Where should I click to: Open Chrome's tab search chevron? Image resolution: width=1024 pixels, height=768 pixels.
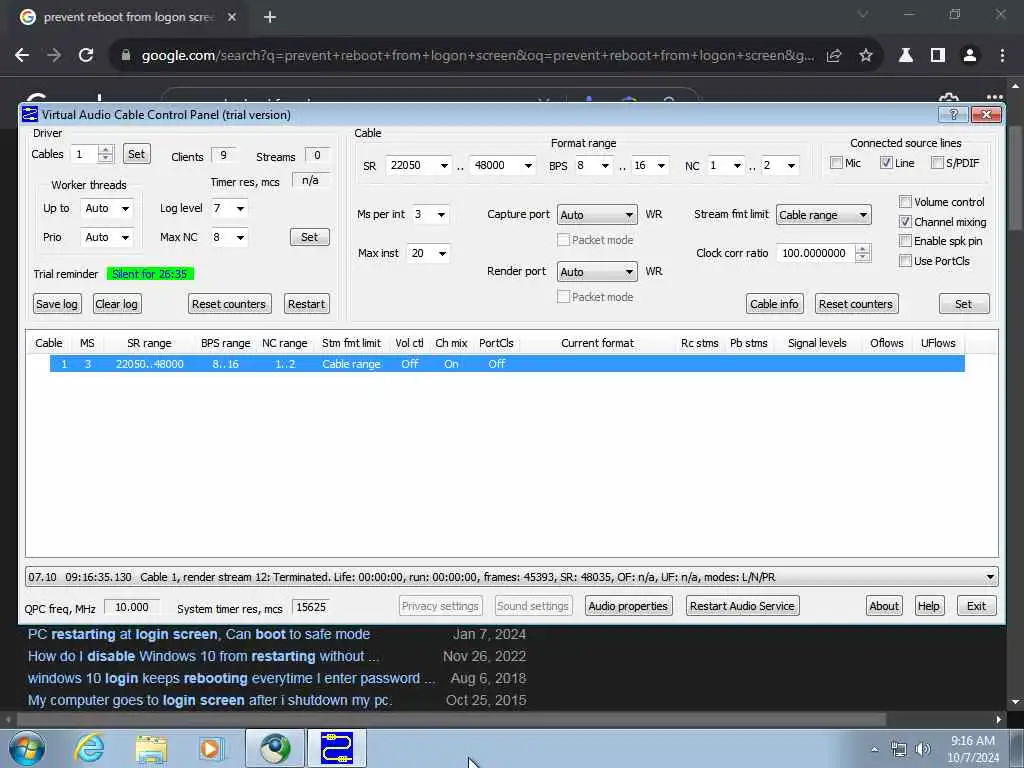coord(863,14)
